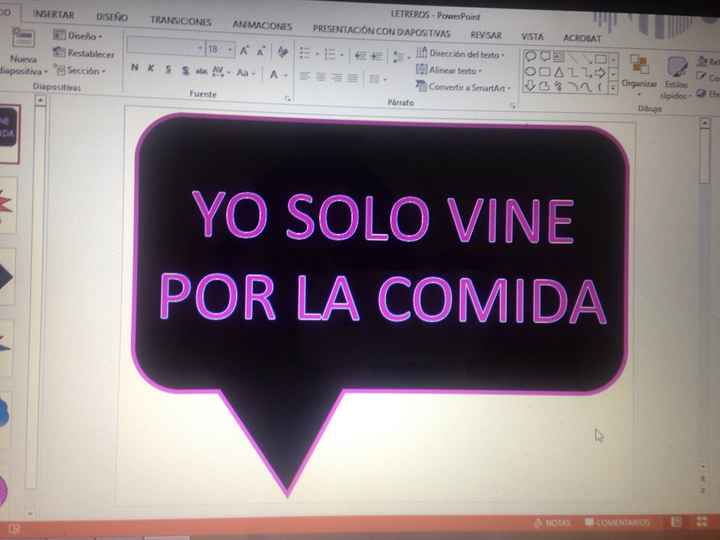The width and height of the screenshot is (720, 540).
Task: Switch to the DISEÑO tab
Action: 112,17
